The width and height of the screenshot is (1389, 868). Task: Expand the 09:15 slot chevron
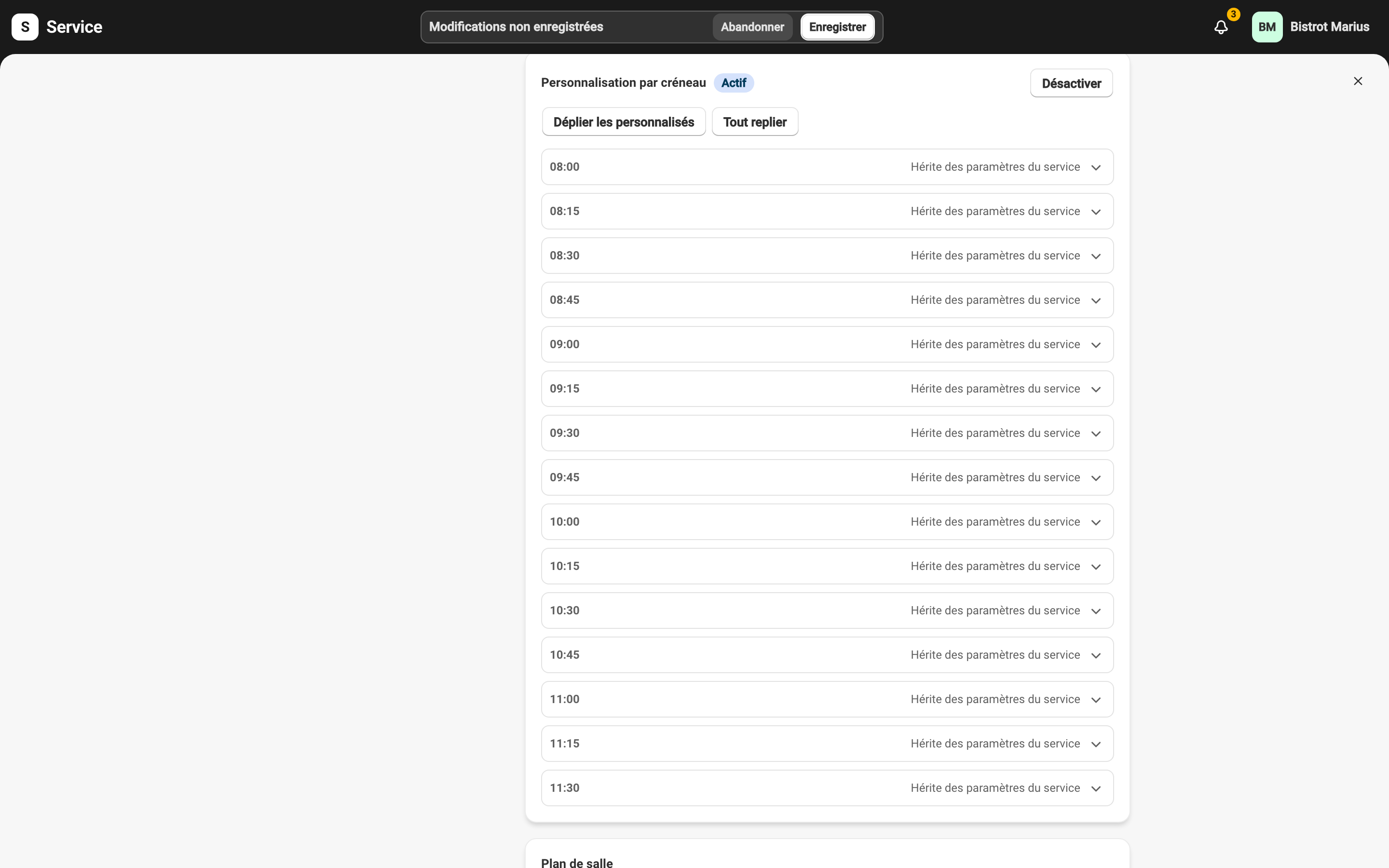(x=1095, y=389)
